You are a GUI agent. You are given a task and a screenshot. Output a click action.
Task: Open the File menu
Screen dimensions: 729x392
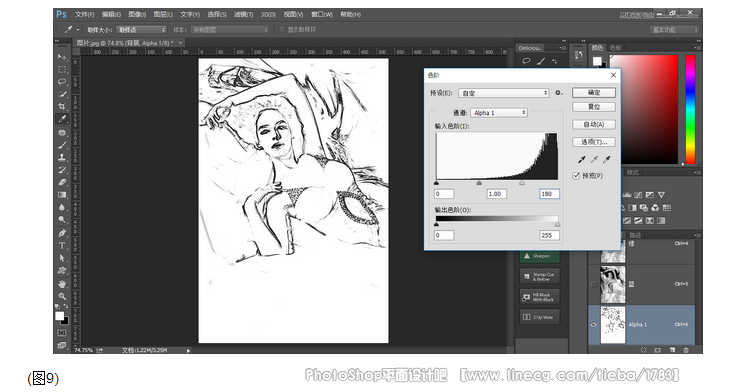coord(84,14)
